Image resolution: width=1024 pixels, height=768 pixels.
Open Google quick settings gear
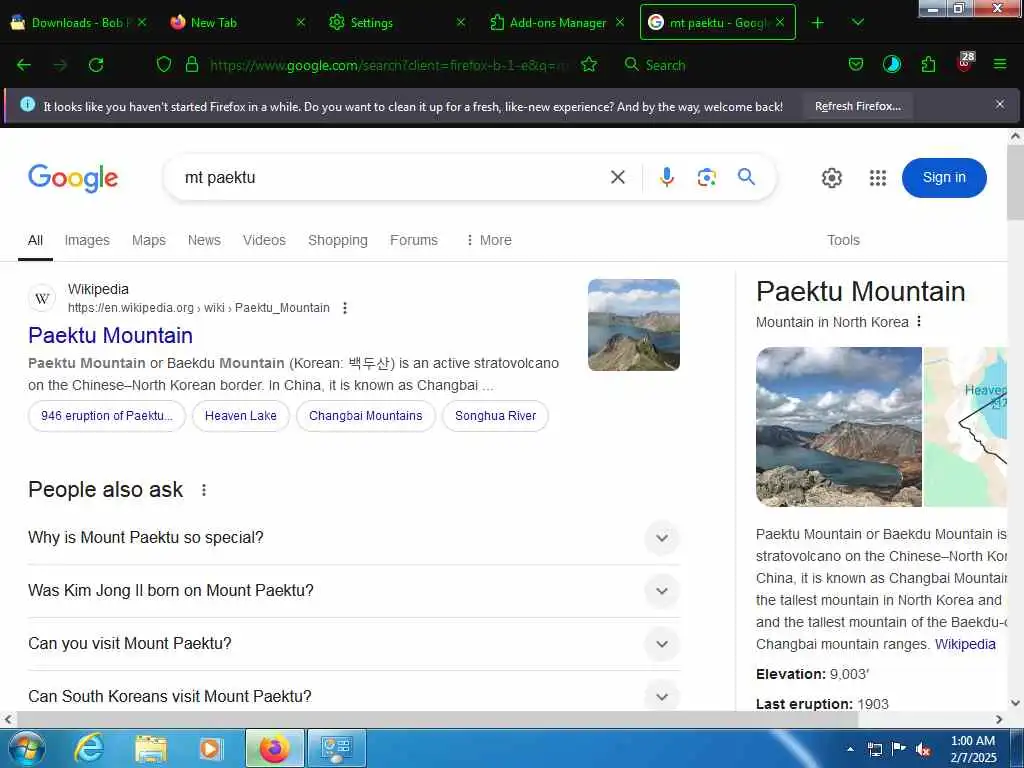(x=831, y=178)
